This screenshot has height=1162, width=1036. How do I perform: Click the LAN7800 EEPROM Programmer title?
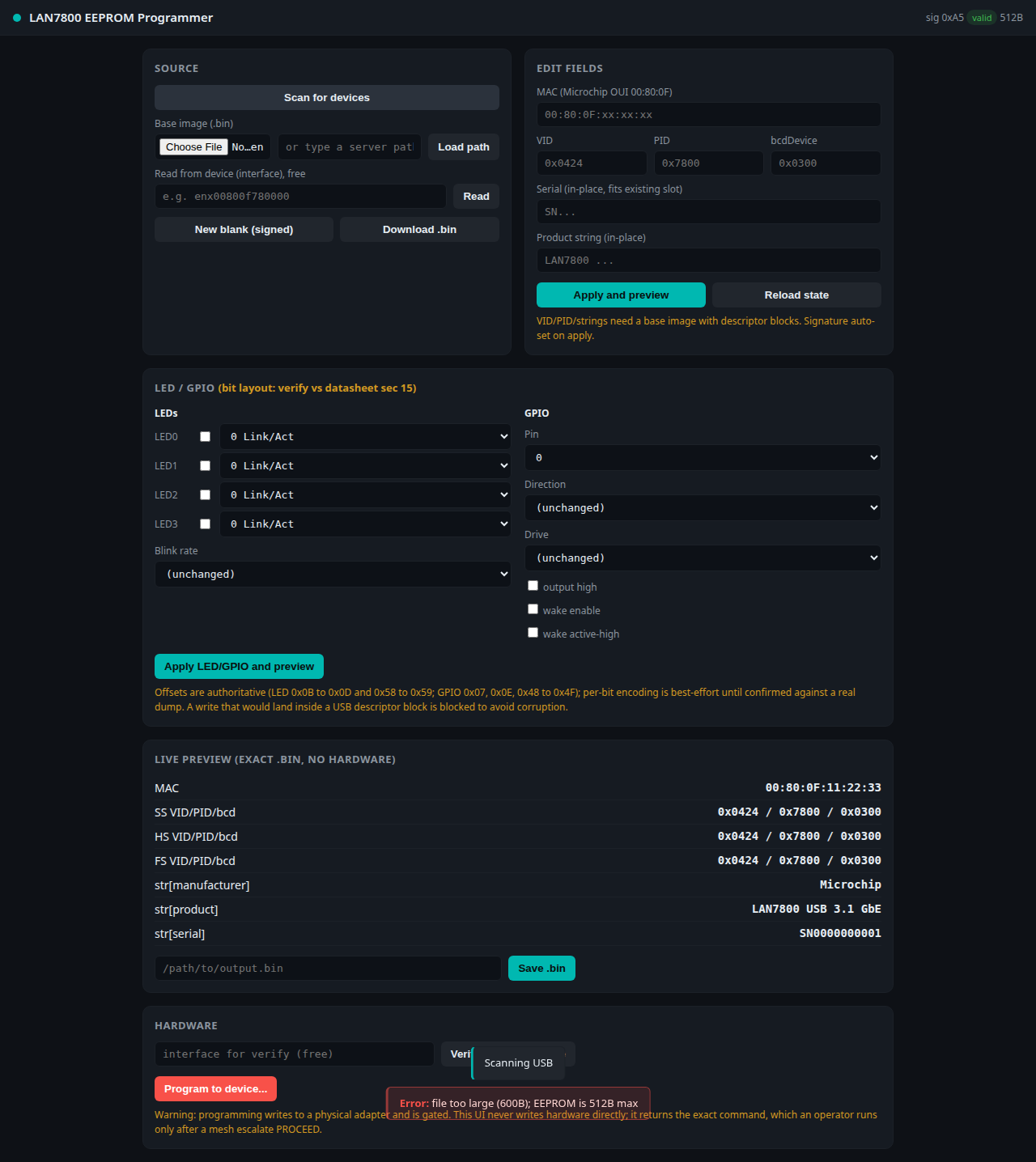121,18
